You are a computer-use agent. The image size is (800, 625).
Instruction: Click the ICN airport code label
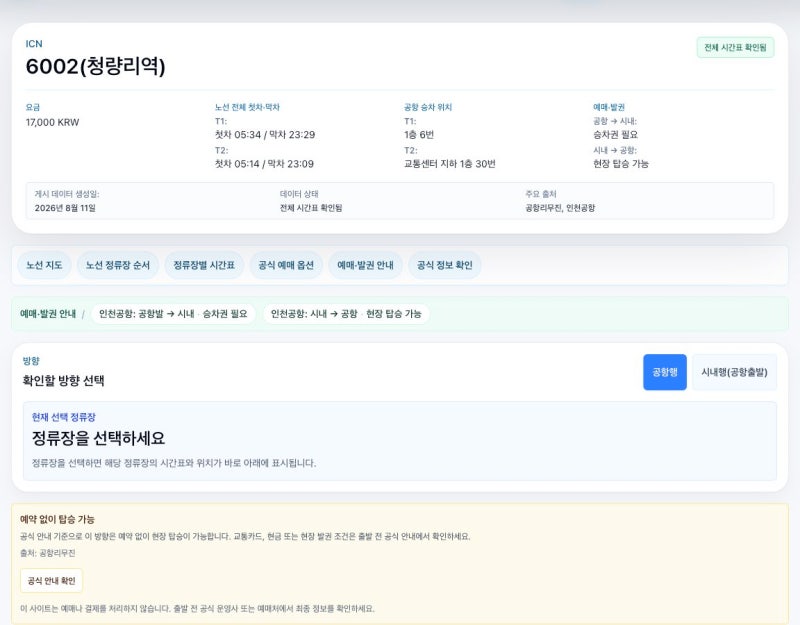[34, 44]
